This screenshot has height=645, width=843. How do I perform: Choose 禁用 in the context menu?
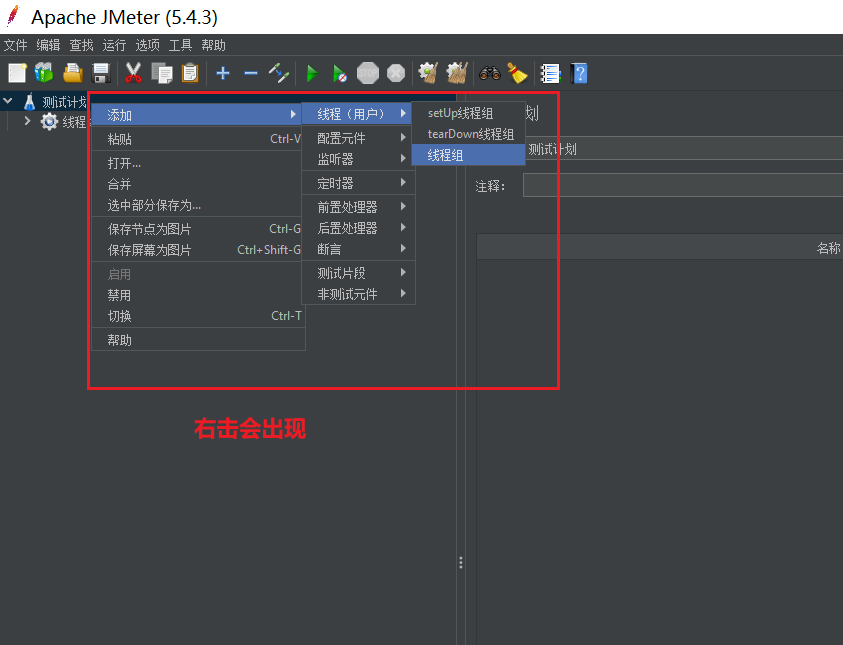[197, 296]
